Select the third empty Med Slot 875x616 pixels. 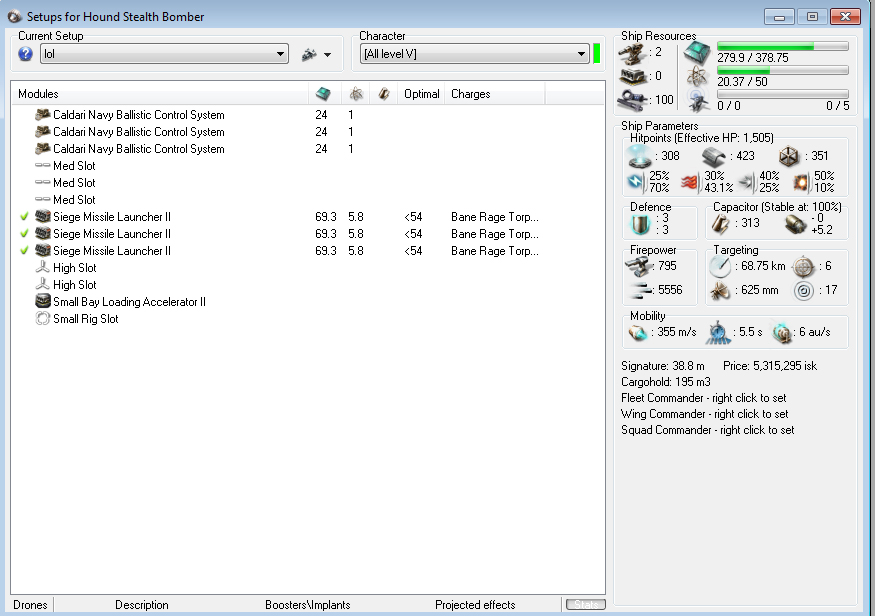tap(74, 200)
